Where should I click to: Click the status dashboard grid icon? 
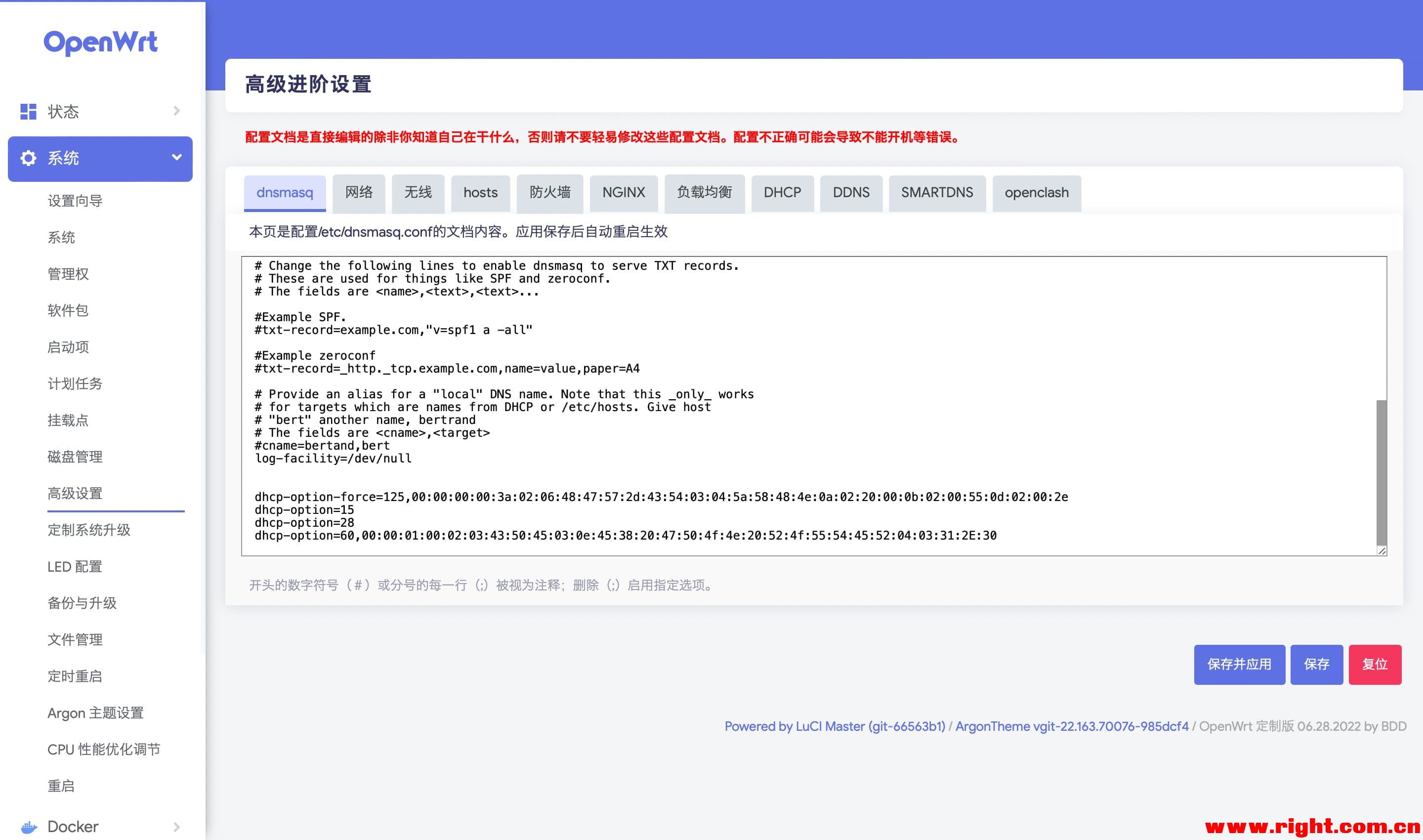[28, 112]
